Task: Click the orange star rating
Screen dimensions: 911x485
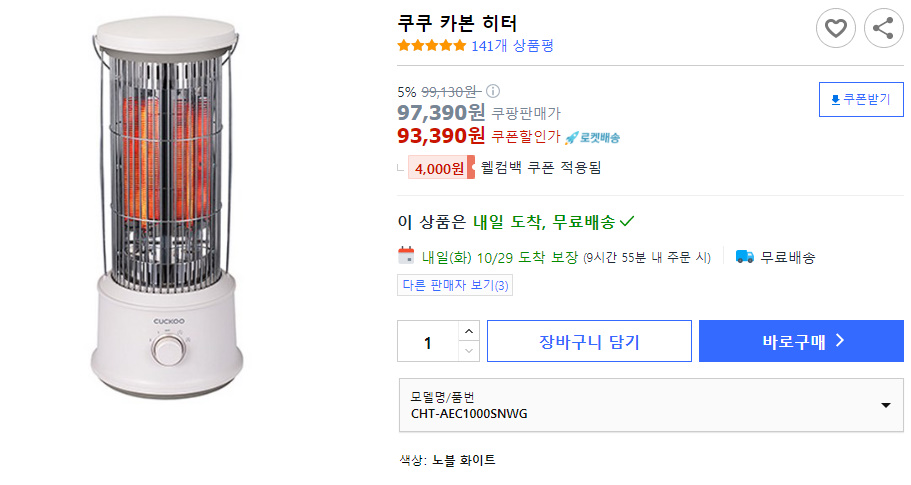Action: tap(432, 45)
